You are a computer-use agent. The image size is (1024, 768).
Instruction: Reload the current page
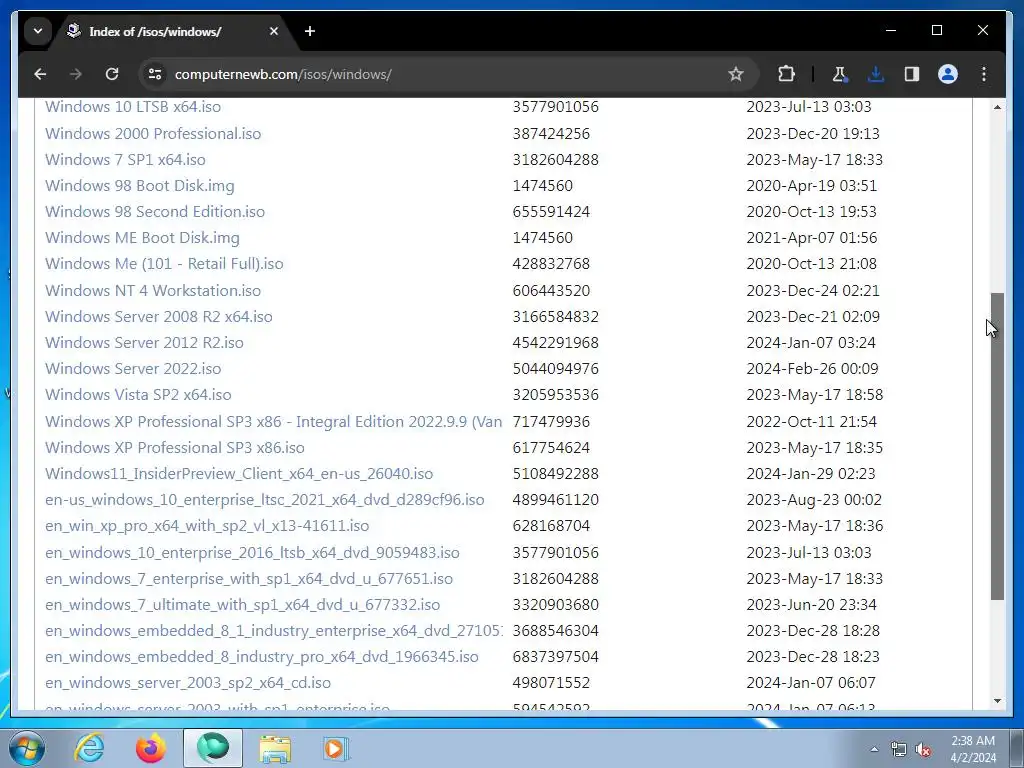(112, 74)
